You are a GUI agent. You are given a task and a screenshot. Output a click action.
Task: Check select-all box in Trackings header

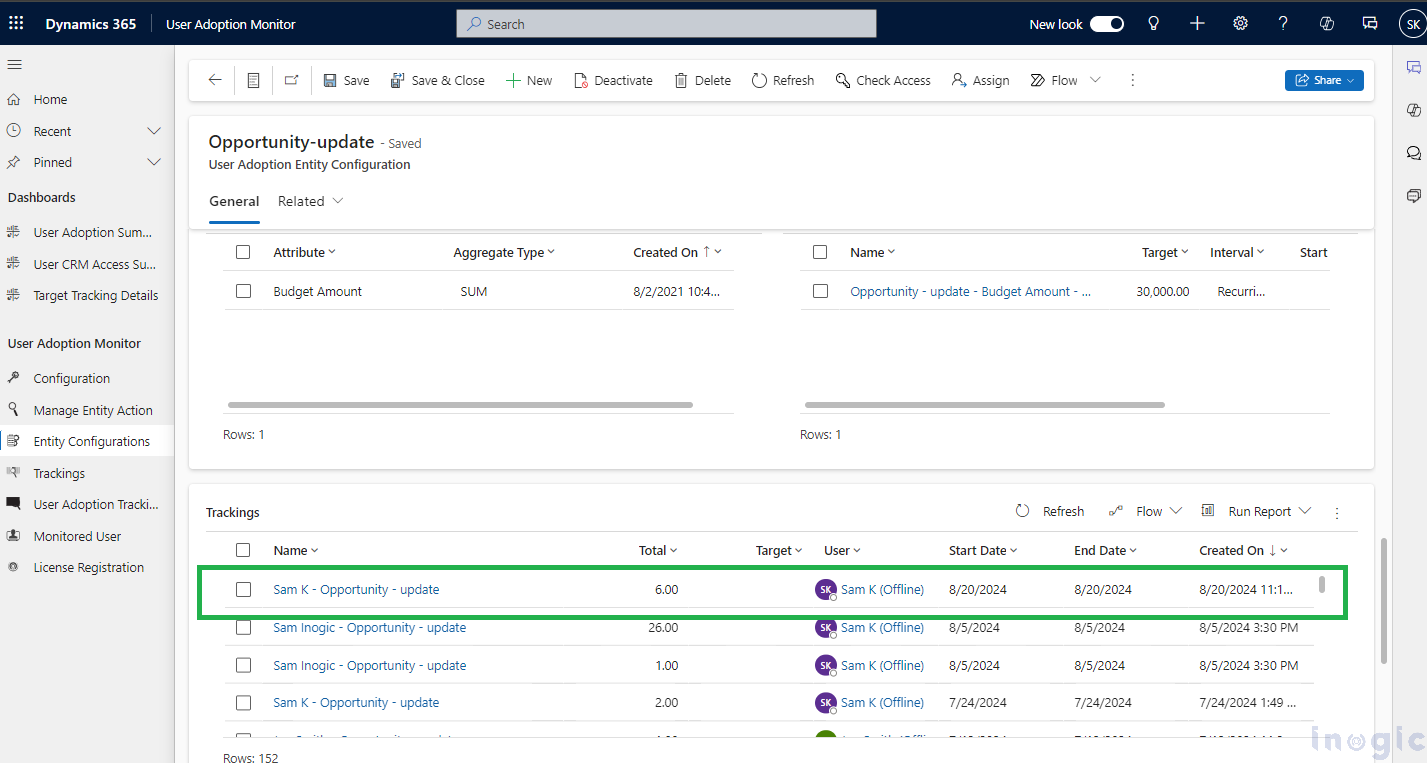tap(243, 550)
